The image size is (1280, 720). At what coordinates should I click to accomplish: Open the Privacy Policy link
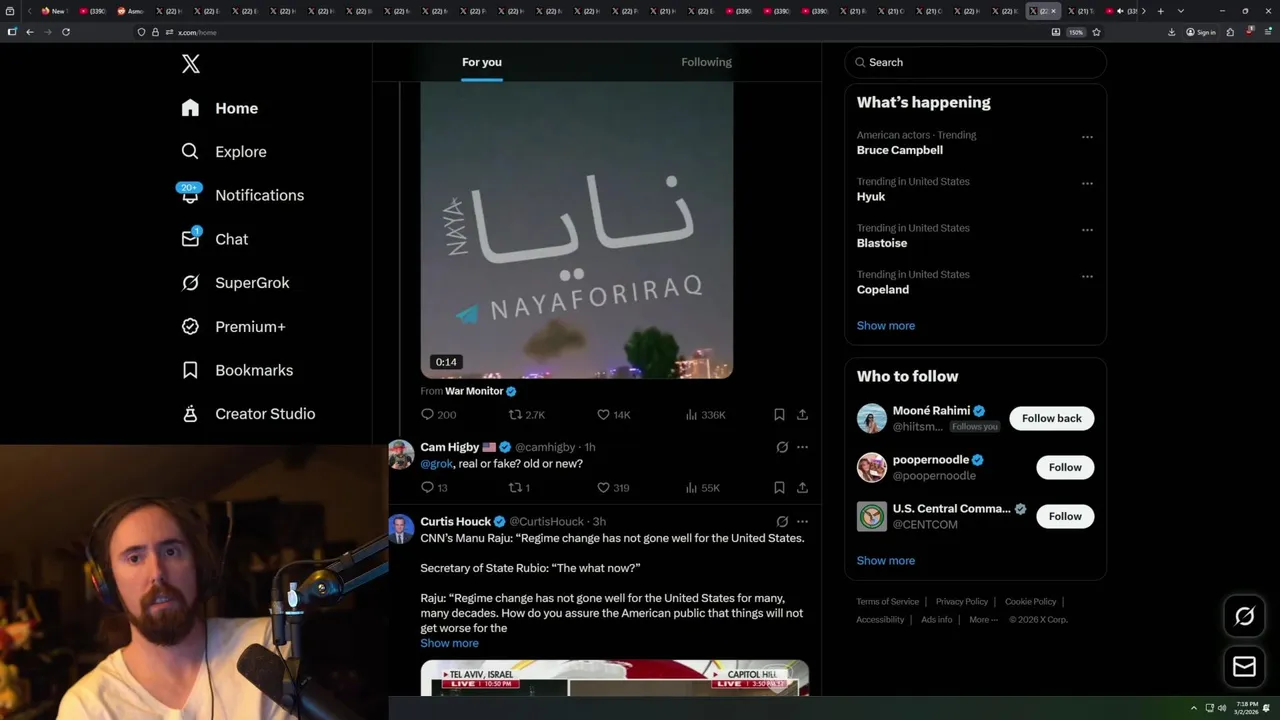(x=961, y=602)
